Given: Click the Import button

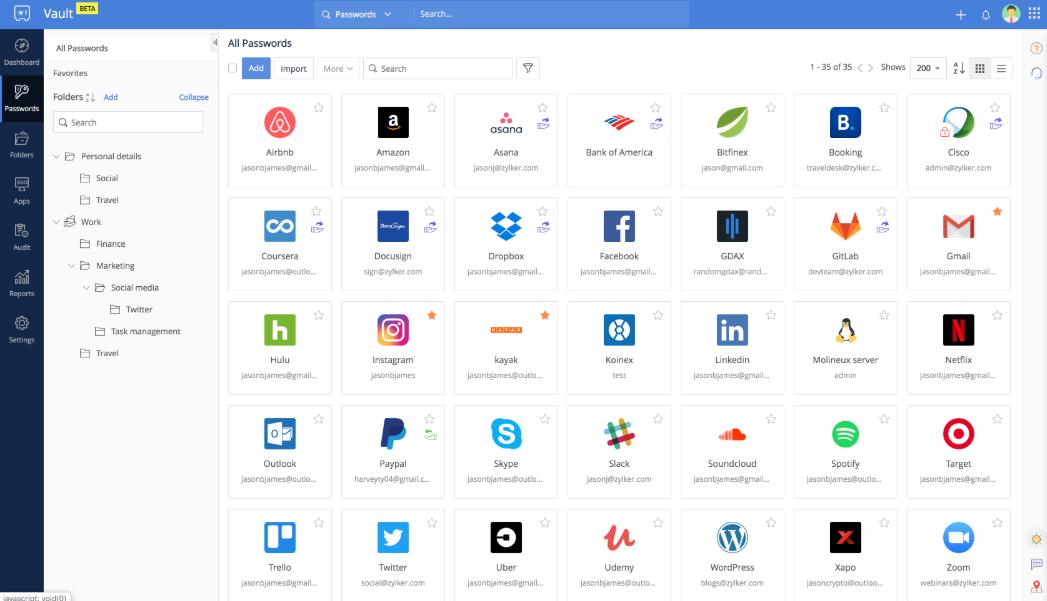Looking at the screenshot, I should click(x=293, y=68).
